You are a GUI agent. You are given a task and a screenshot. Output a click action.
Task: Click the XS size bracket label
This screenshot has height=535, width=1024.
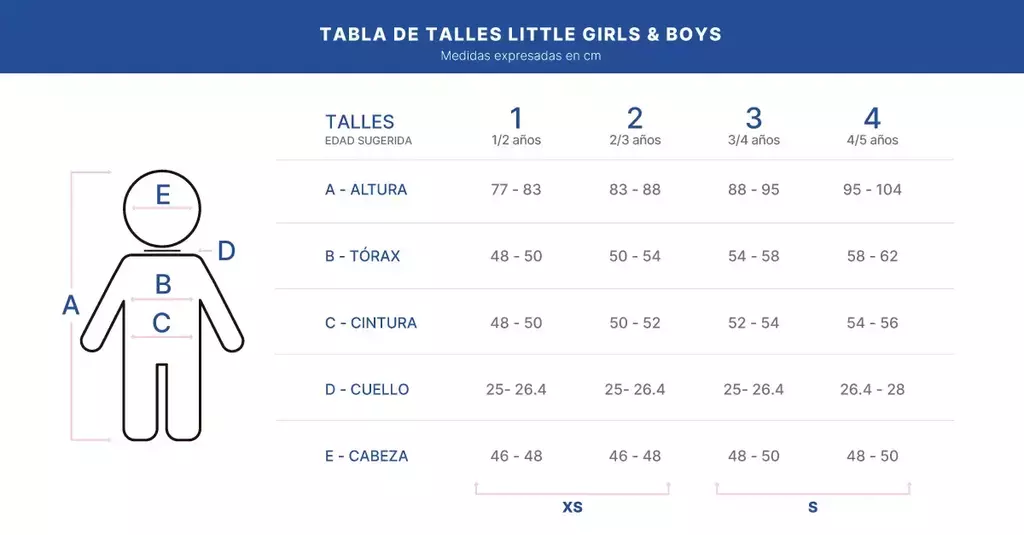coord(572,507)
